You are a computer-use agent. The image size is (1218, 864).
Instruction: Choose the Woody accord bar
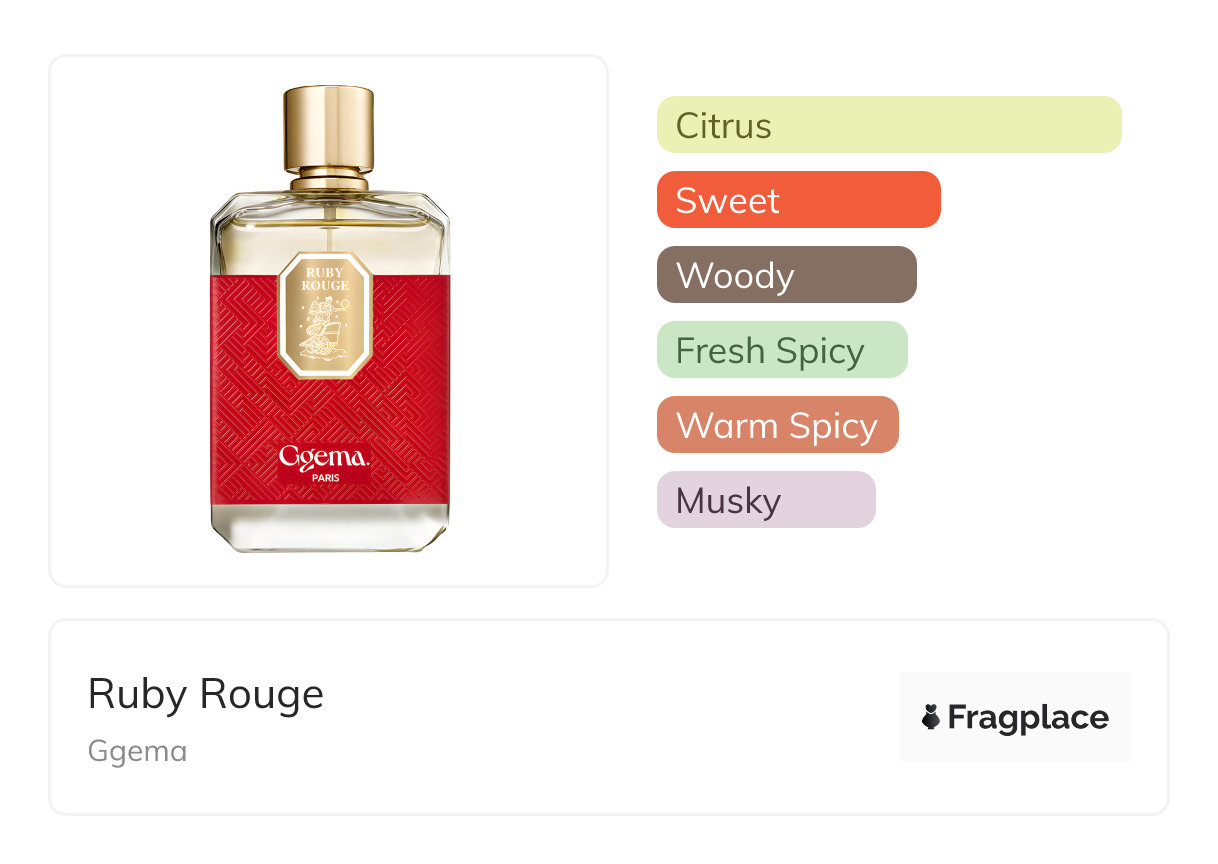click(787, 275)
